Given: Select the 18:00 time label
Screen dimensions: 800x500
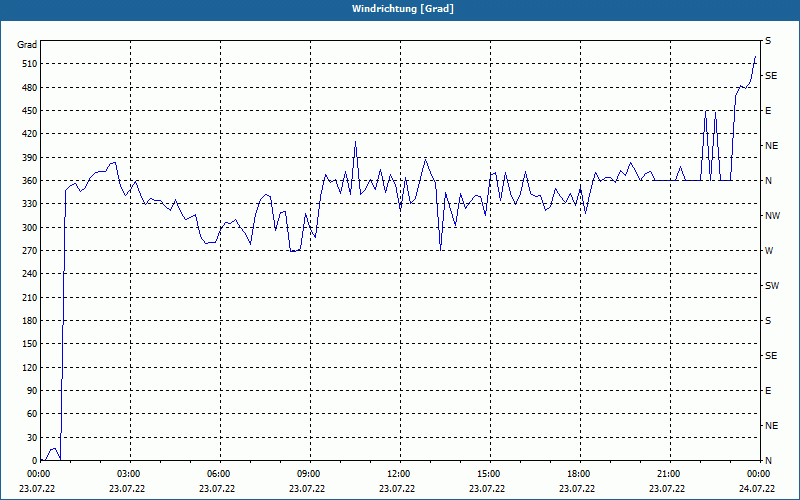Looking at the screenshot, I should [578, 474].
